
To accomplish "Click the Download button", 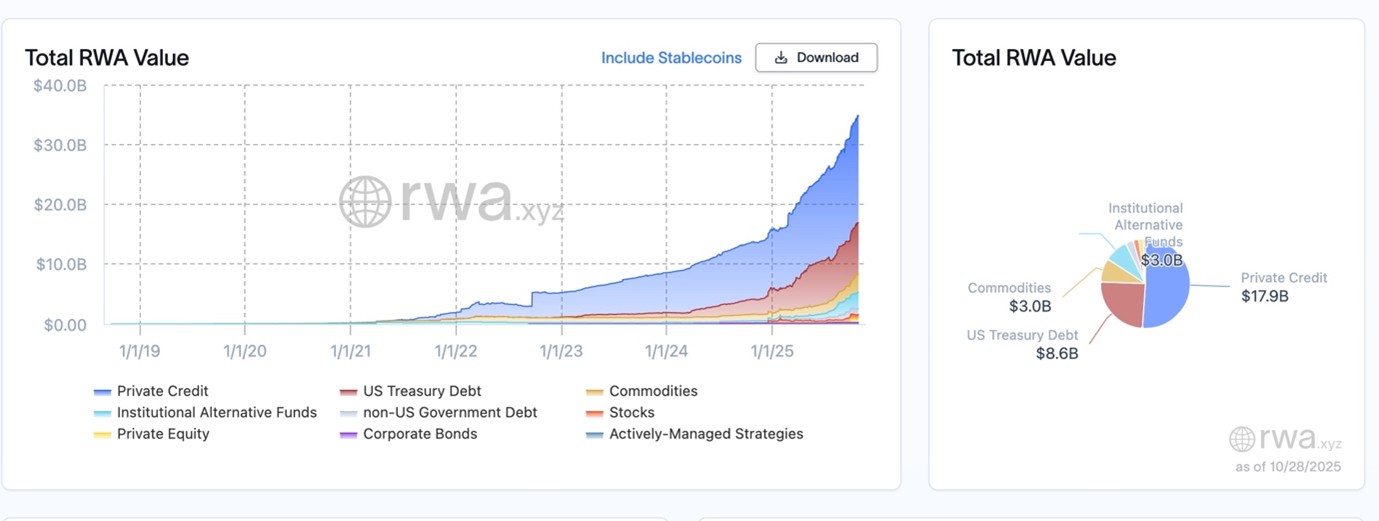I will (816, 58).
